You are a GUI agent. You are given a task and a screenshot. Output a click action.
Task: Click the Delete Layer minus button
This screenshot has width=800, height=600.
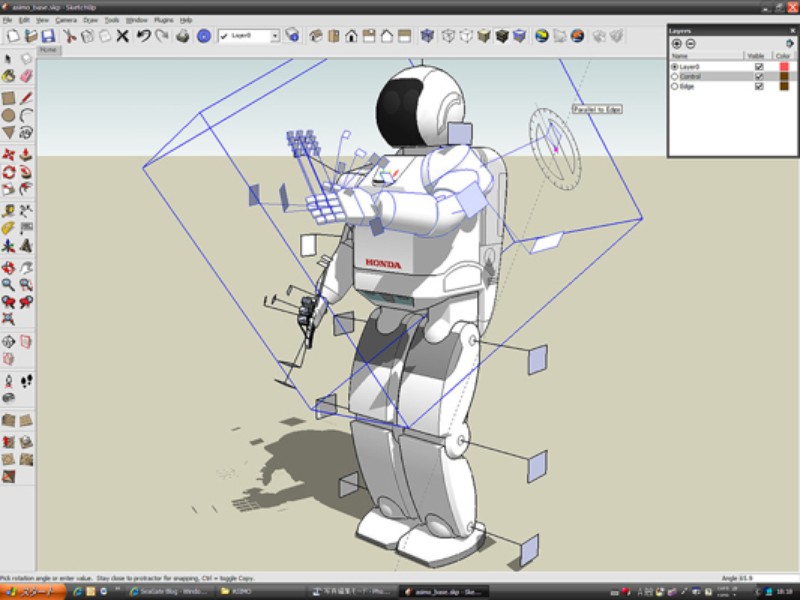[690, 44]
